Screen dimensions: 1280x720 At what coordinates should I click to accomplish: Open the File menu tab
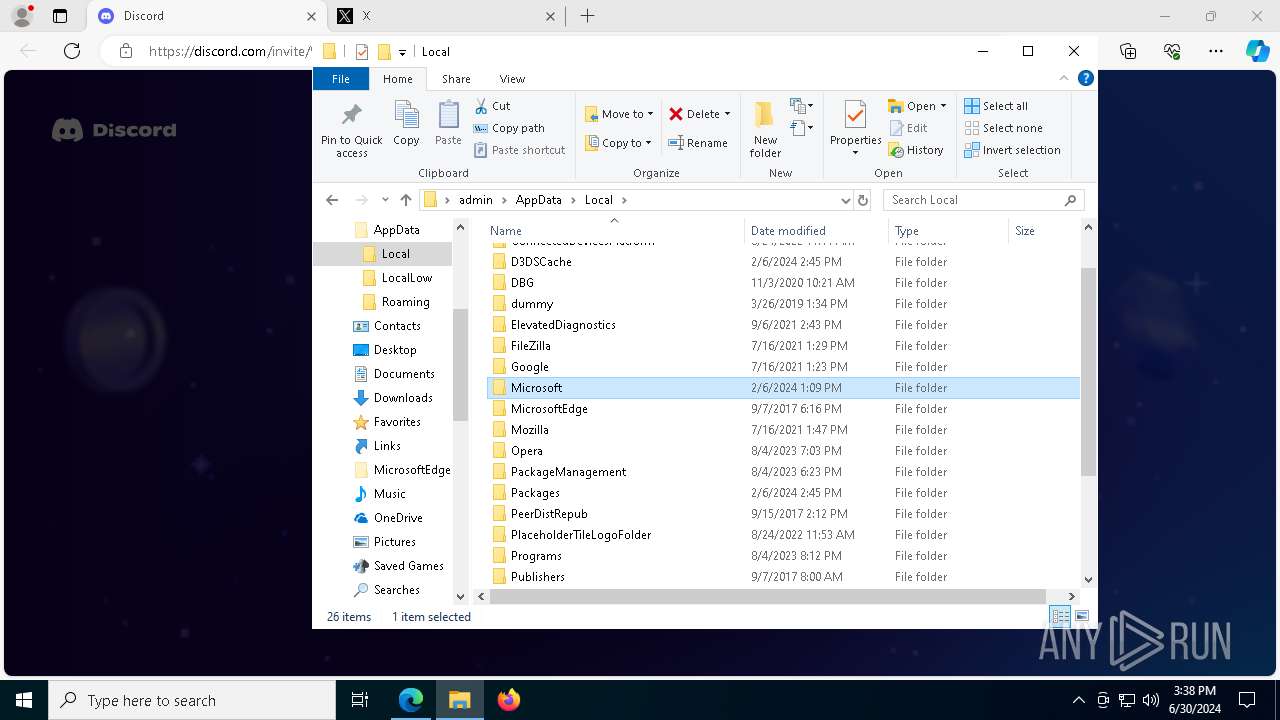pyautogui.click(x=341, y=78)
